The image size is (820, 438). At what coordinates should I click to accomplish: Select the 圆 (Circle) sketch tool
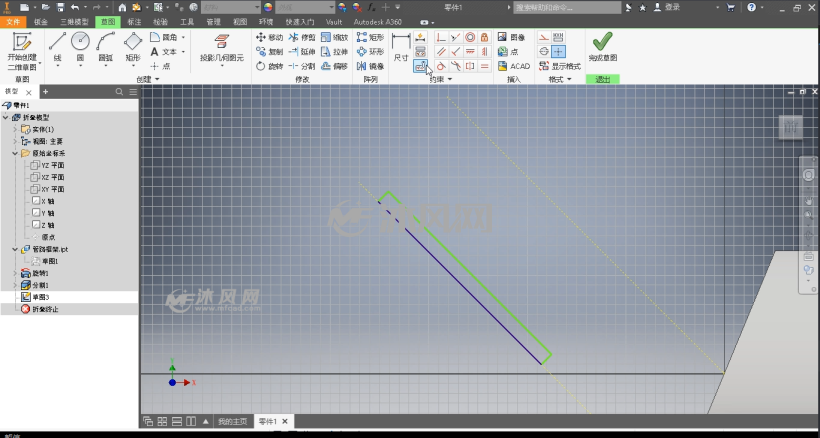point(80,48)
